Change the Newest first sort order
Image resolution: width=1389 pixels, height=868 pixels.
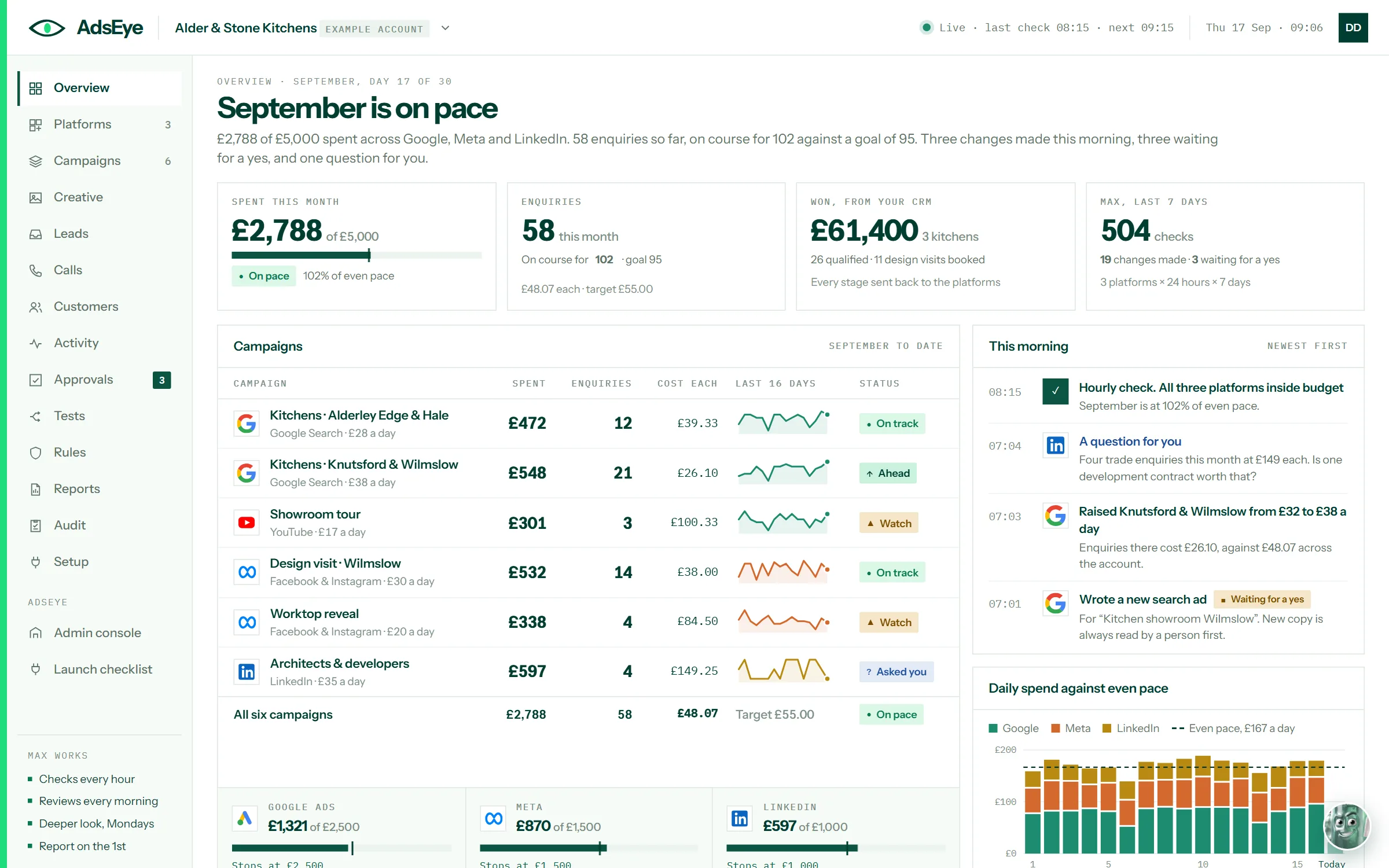[1307, 346]
